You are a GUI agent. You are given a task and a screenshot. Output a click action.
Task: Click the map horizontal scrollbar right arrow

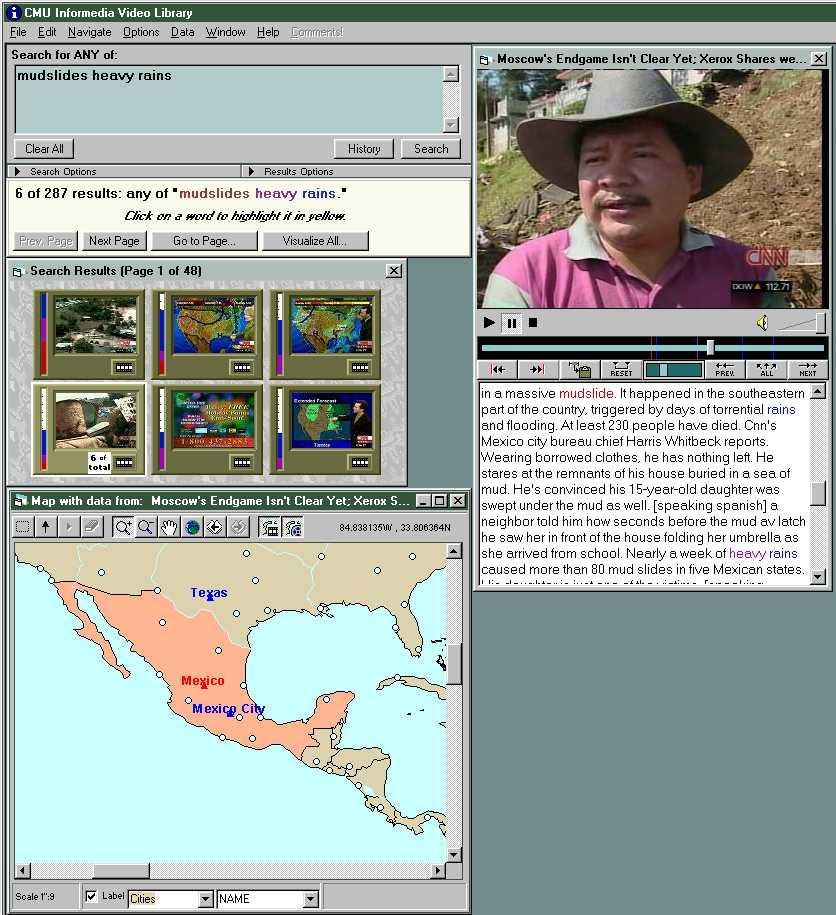coord(438,871)
